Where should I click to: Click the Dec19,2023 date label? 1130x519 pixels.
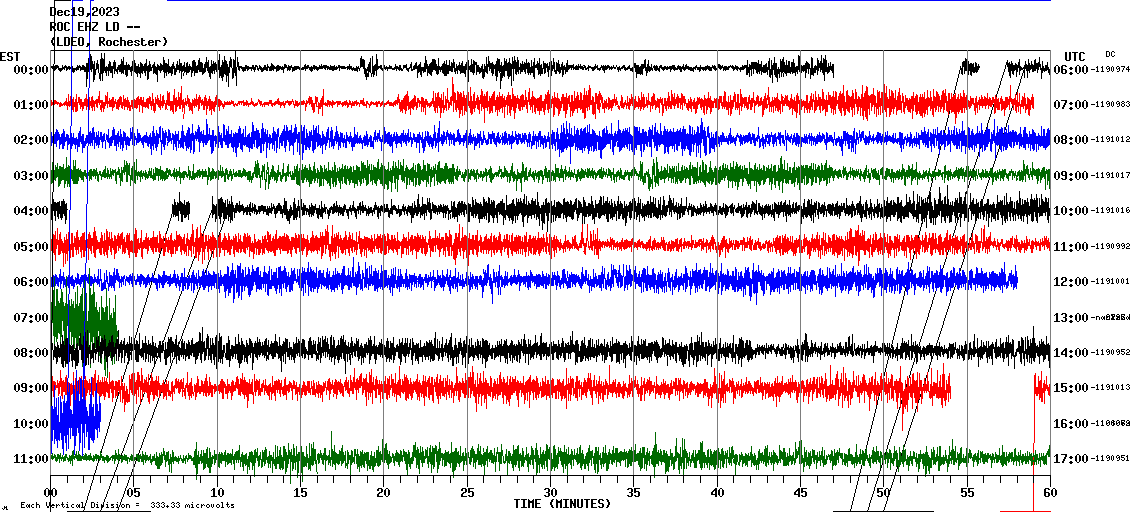pyautogui.click(x=84, y=12)
